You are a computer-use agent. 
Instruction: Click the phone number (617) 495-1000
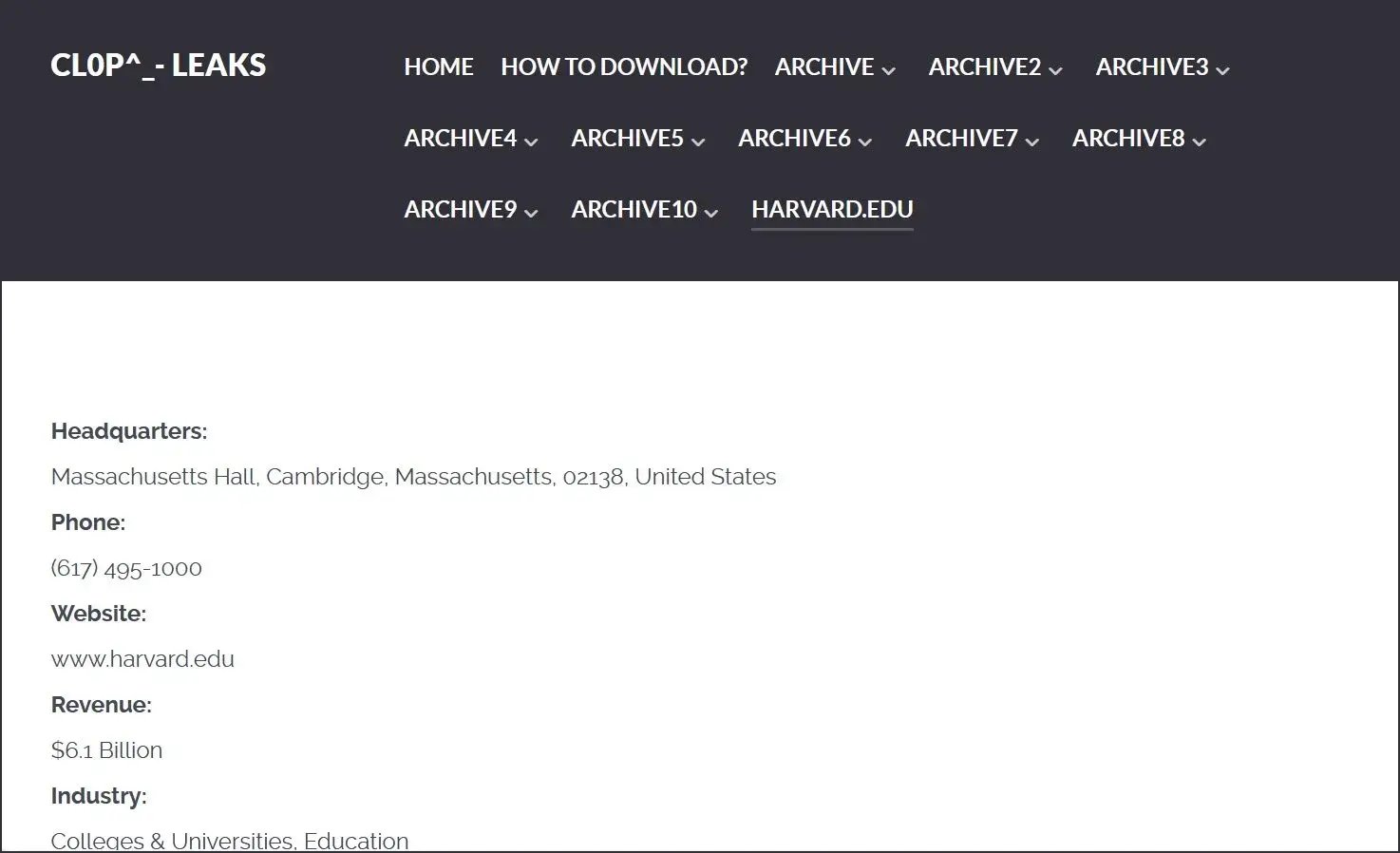click(126, 568)
